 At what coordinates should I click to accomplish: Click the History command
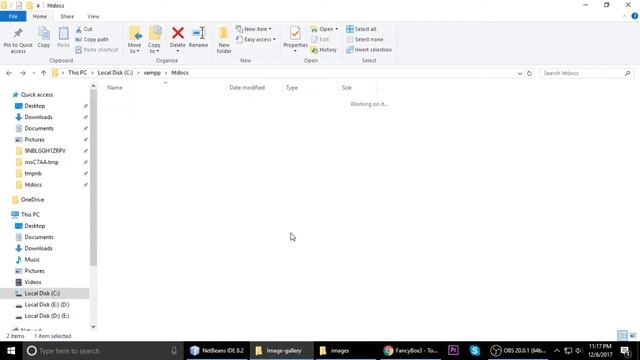(x=324, y=50)
